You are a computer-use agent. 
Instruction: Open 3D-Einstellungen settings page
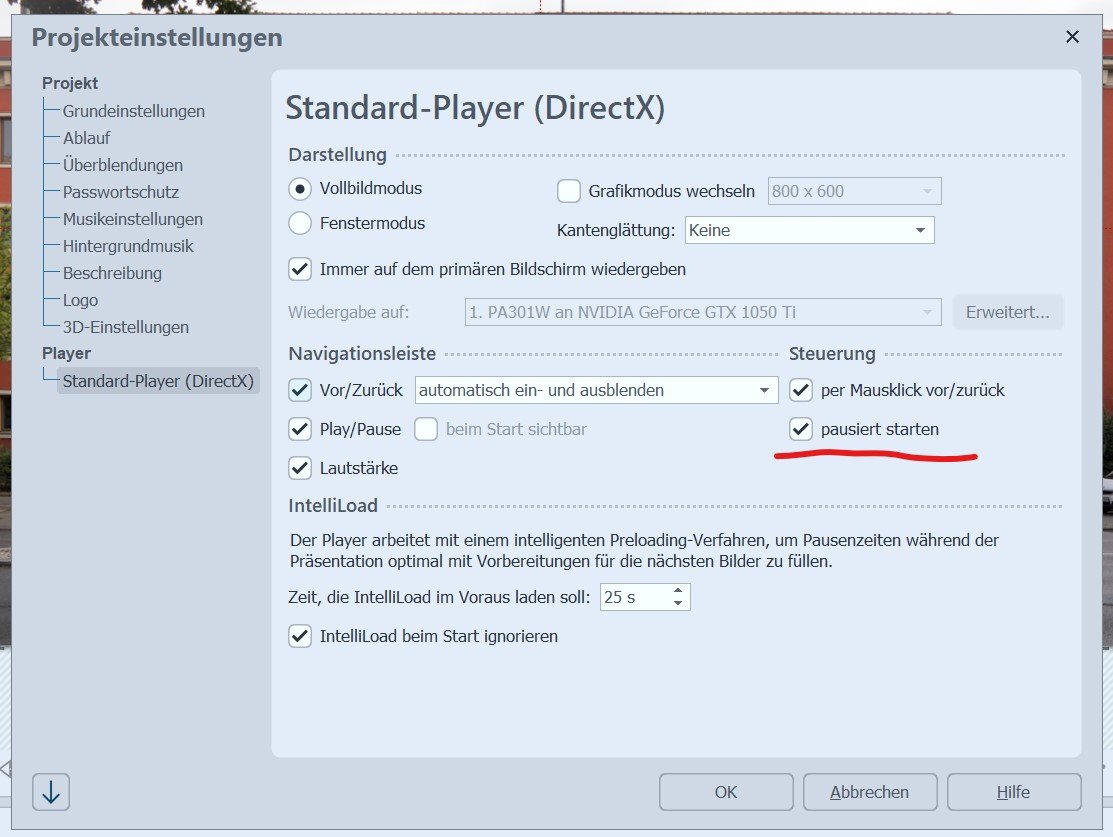pos(125,327)
